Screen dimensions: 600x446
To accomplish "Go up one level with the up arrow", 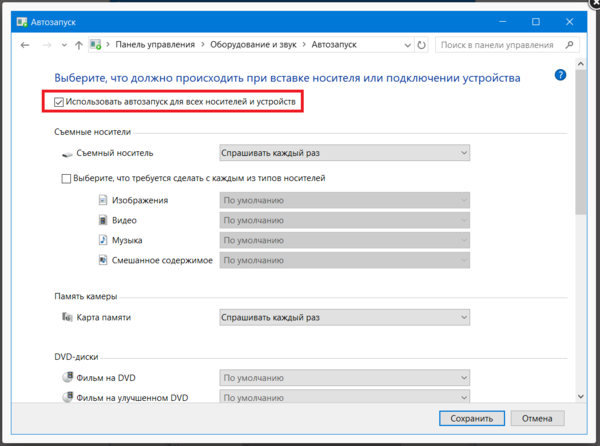I will [x=78, y=45].
